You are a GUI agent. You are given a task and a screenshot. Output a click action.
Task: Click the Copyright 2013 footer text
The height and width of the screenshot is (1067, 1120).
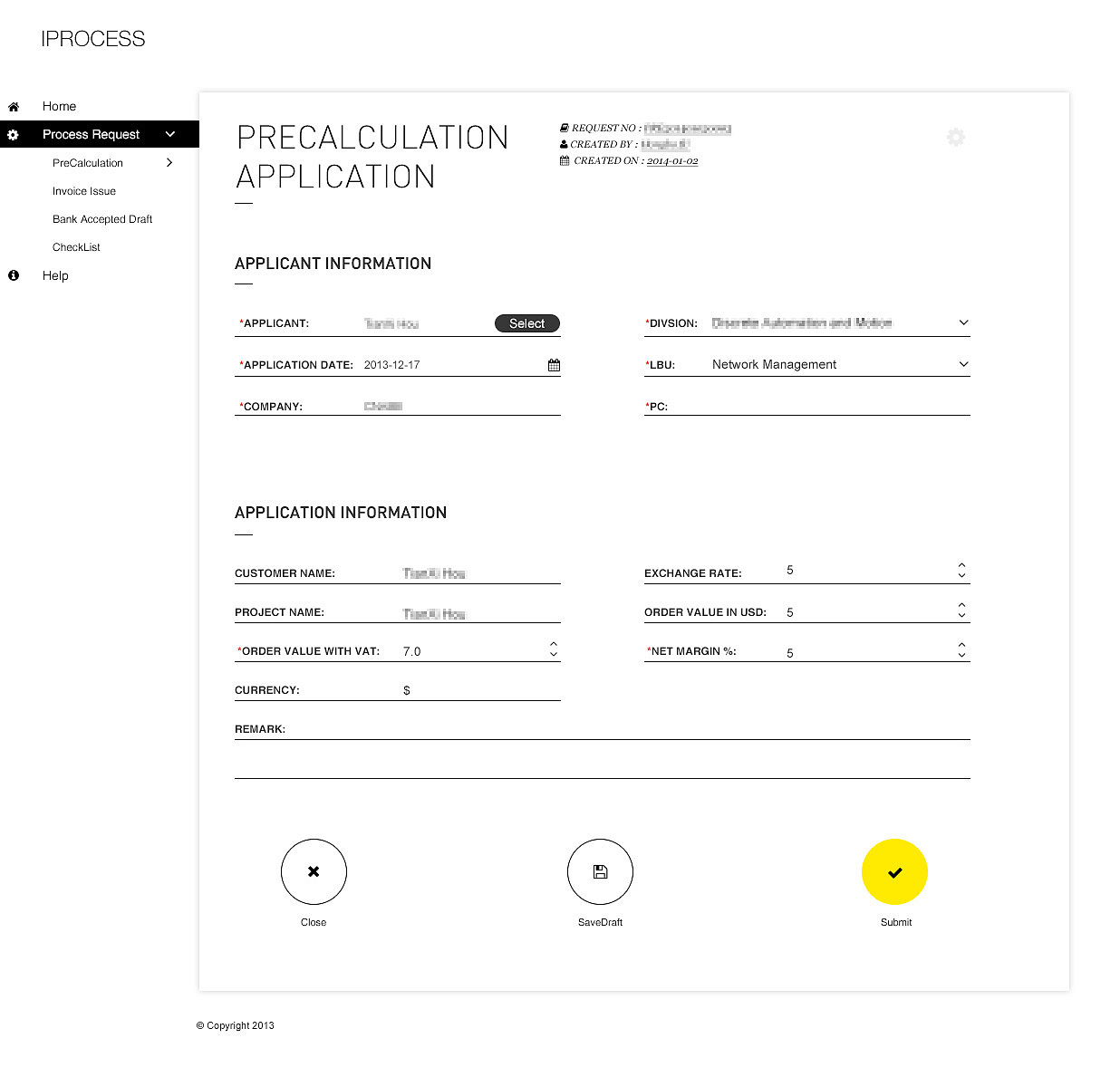235,1025
